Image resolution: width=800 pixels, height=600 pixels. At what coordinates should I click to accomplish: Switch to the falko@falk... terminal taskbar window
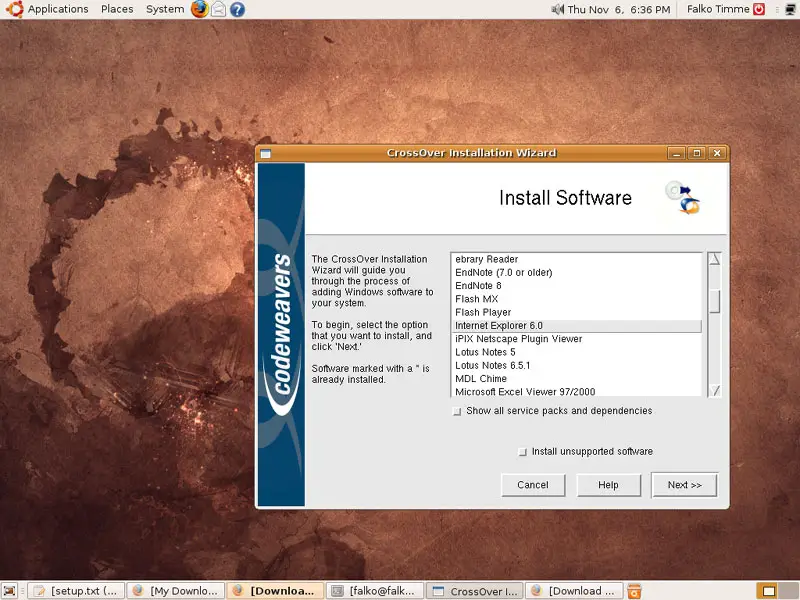(375, 591)
